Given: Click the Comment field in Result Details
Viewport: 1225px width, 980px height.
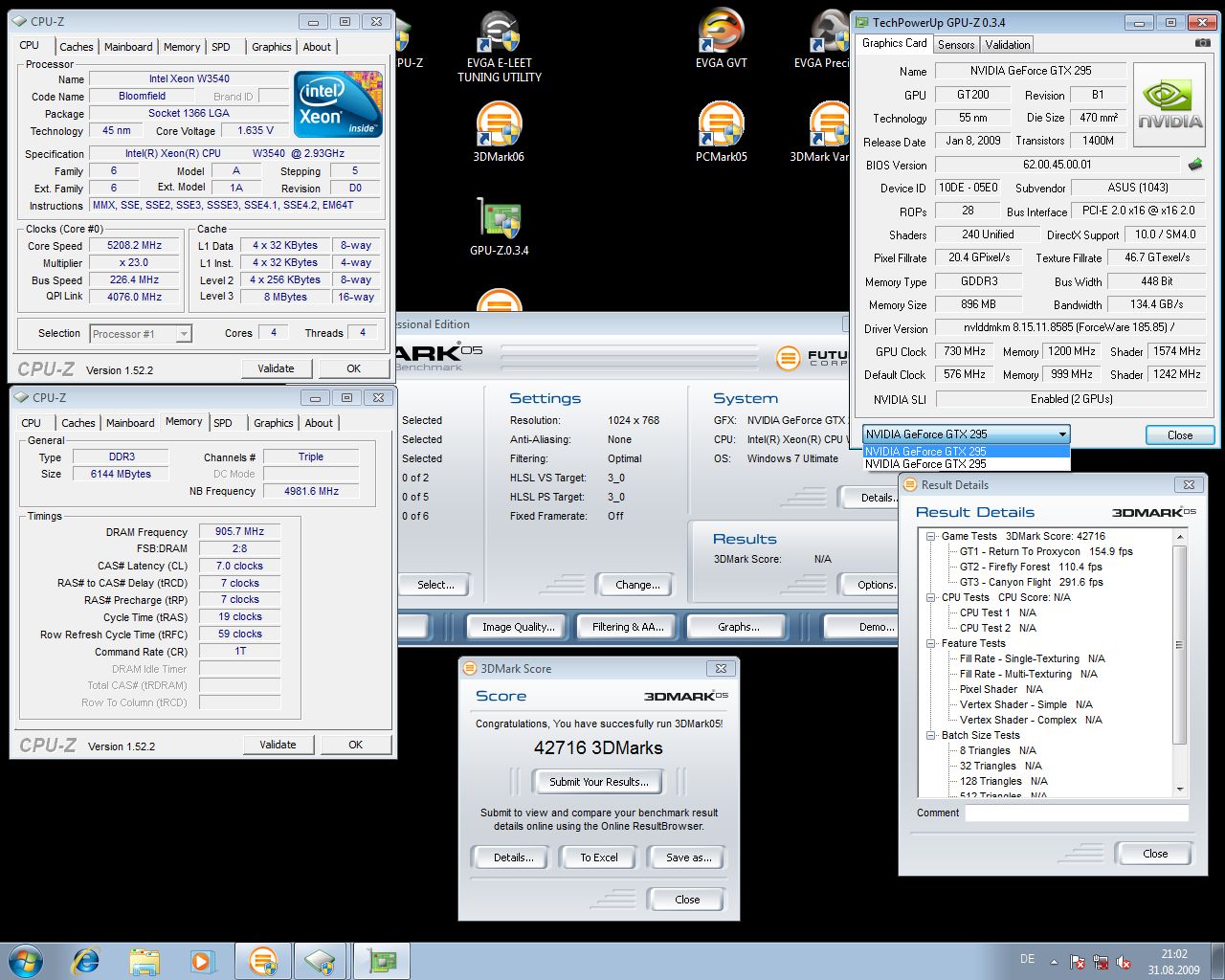Looking at the screenshot, I should pyautogui.click(x=1077, y=813).
